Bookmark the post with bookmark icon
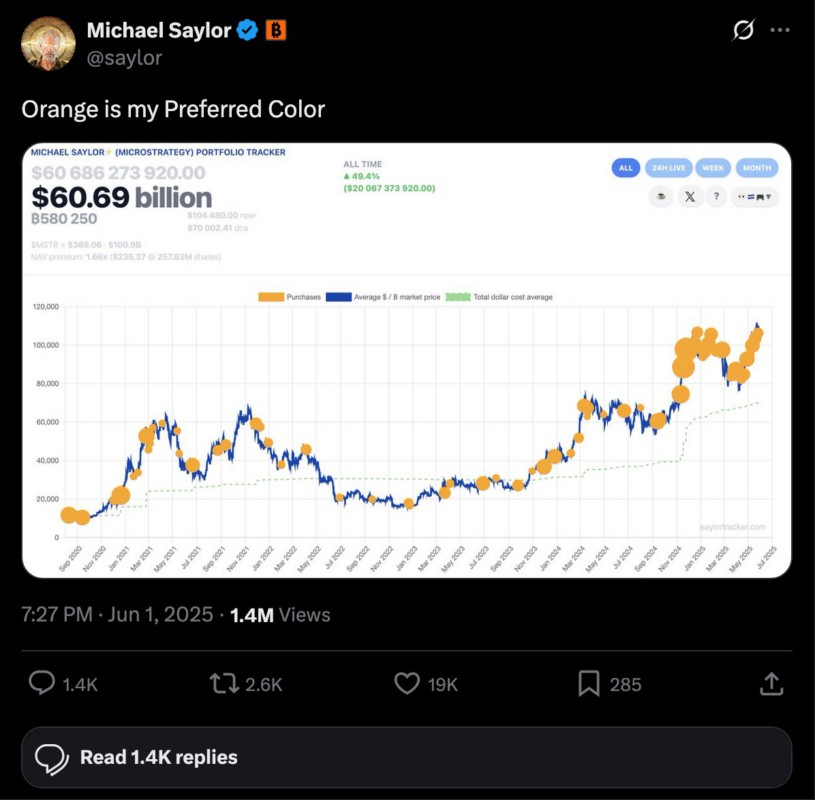 point(589,684)
